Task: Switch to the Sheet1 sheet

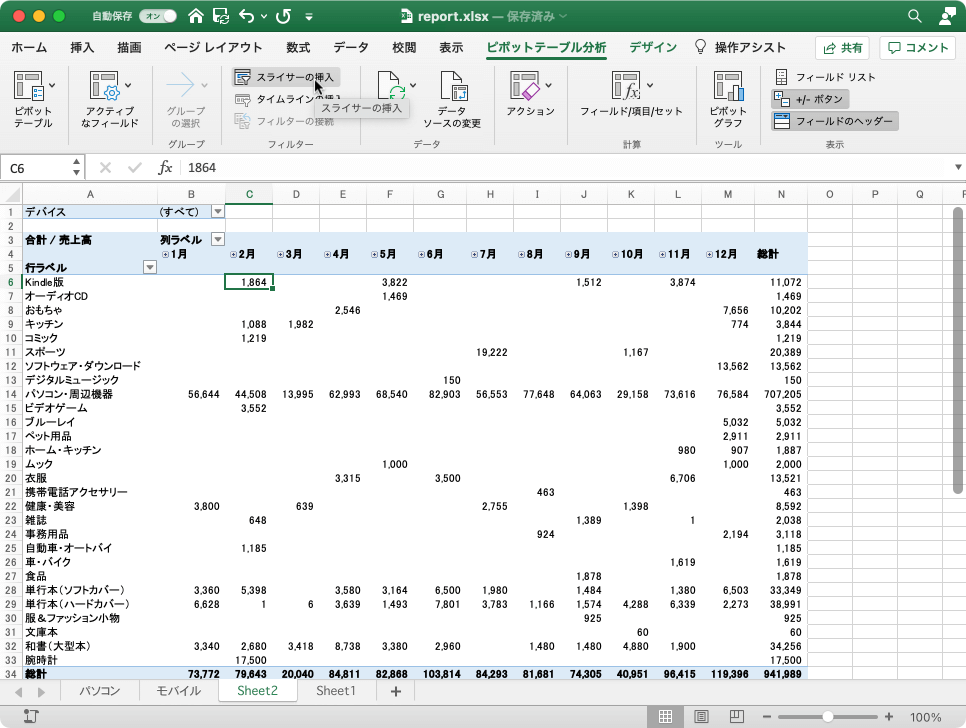Action: pos(336,691)
